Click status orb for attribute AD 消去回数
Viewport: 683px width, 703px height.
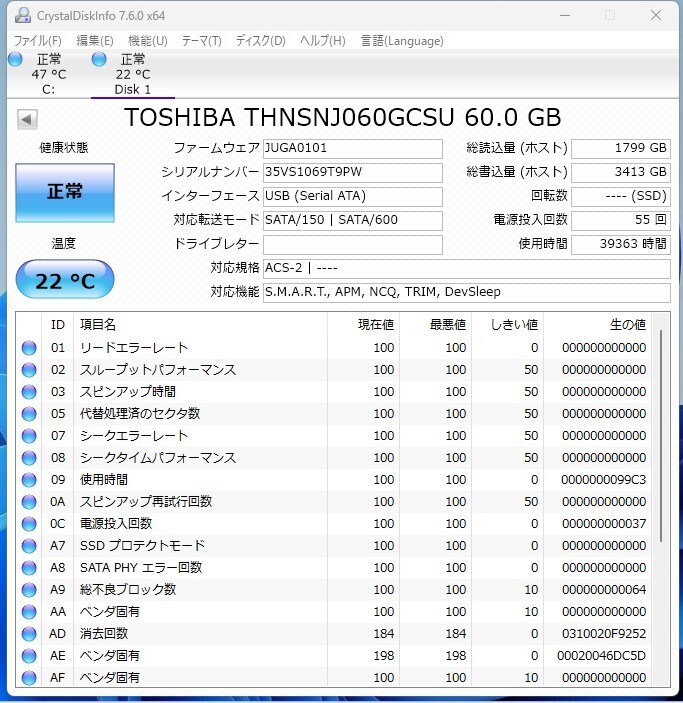coord(29,634)
